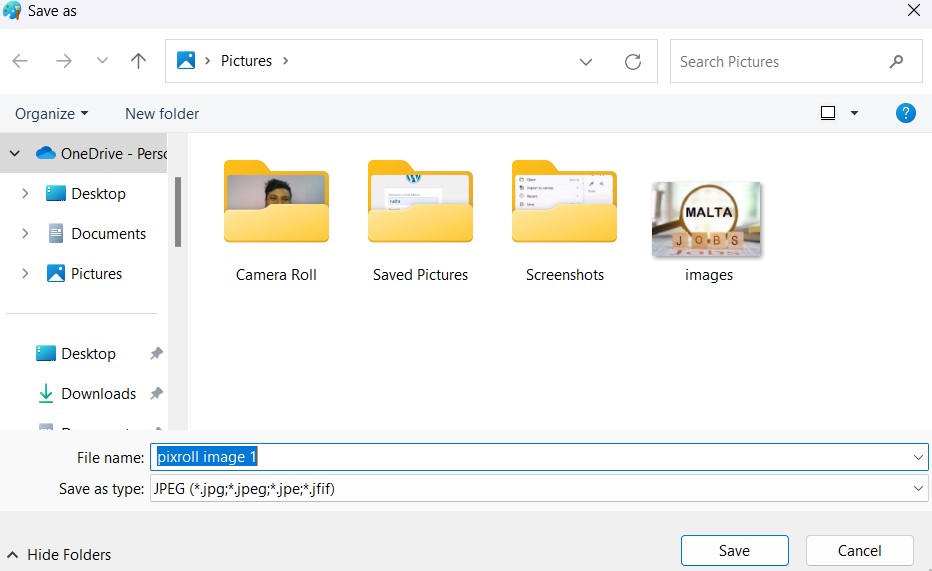Click the view layout icon
932x571 pixels.
pos(828,113)
